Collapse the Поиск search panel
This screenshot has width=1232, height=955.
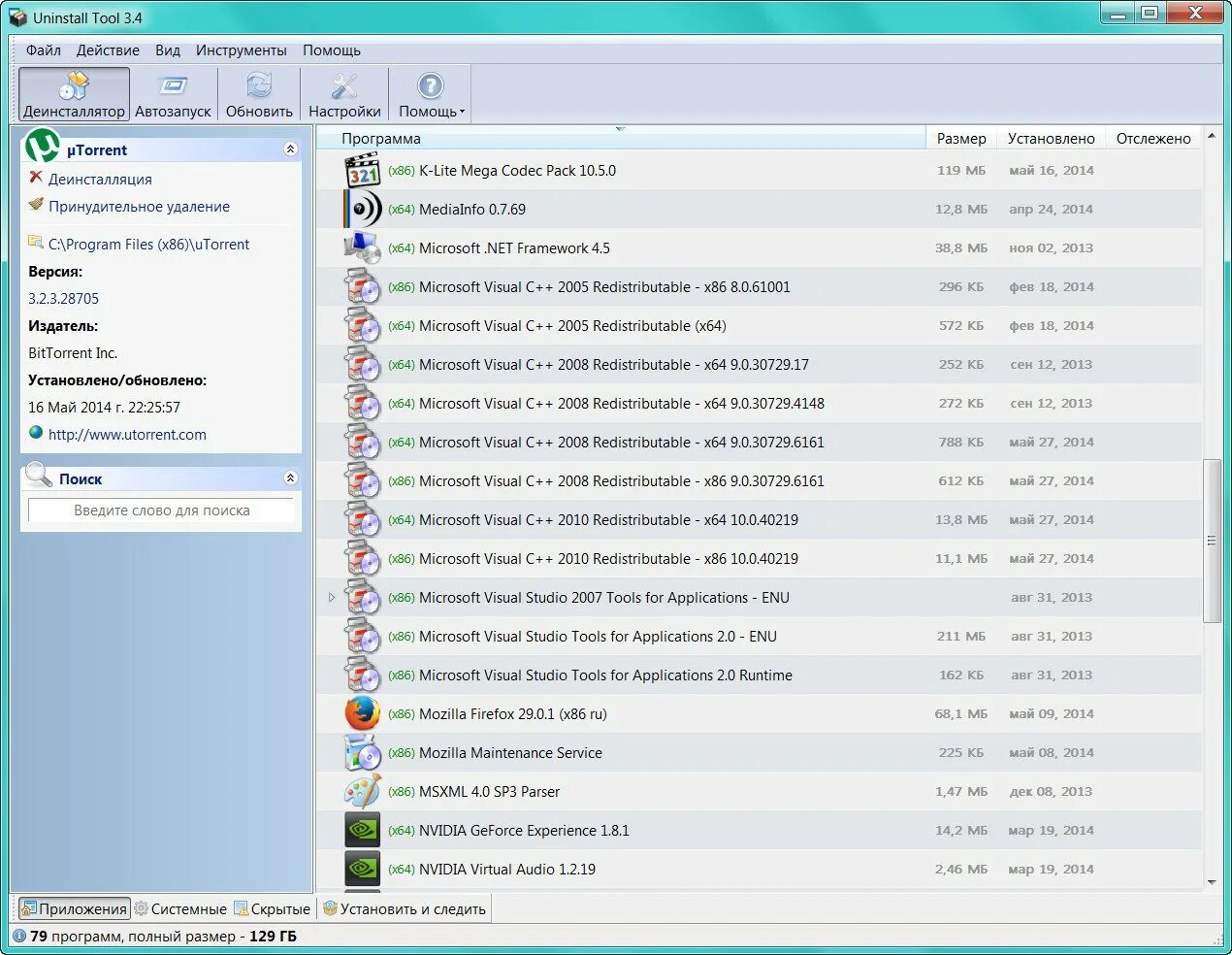point(290,477)
